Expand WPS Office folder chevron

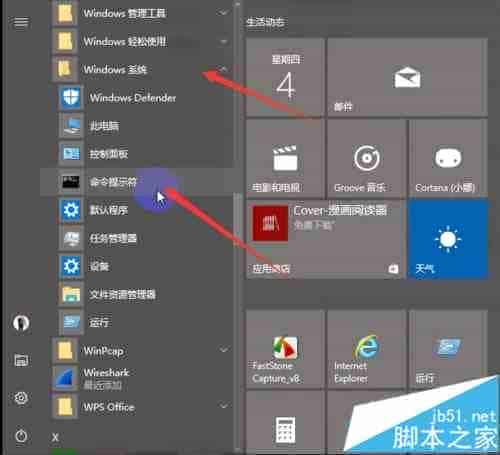[x=223, y=406]
